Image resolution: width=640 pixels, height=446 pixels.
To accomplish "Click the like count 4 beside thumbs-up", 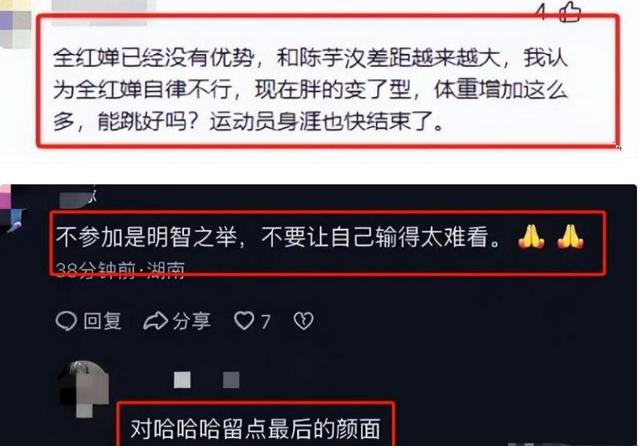I will (542, 12).
